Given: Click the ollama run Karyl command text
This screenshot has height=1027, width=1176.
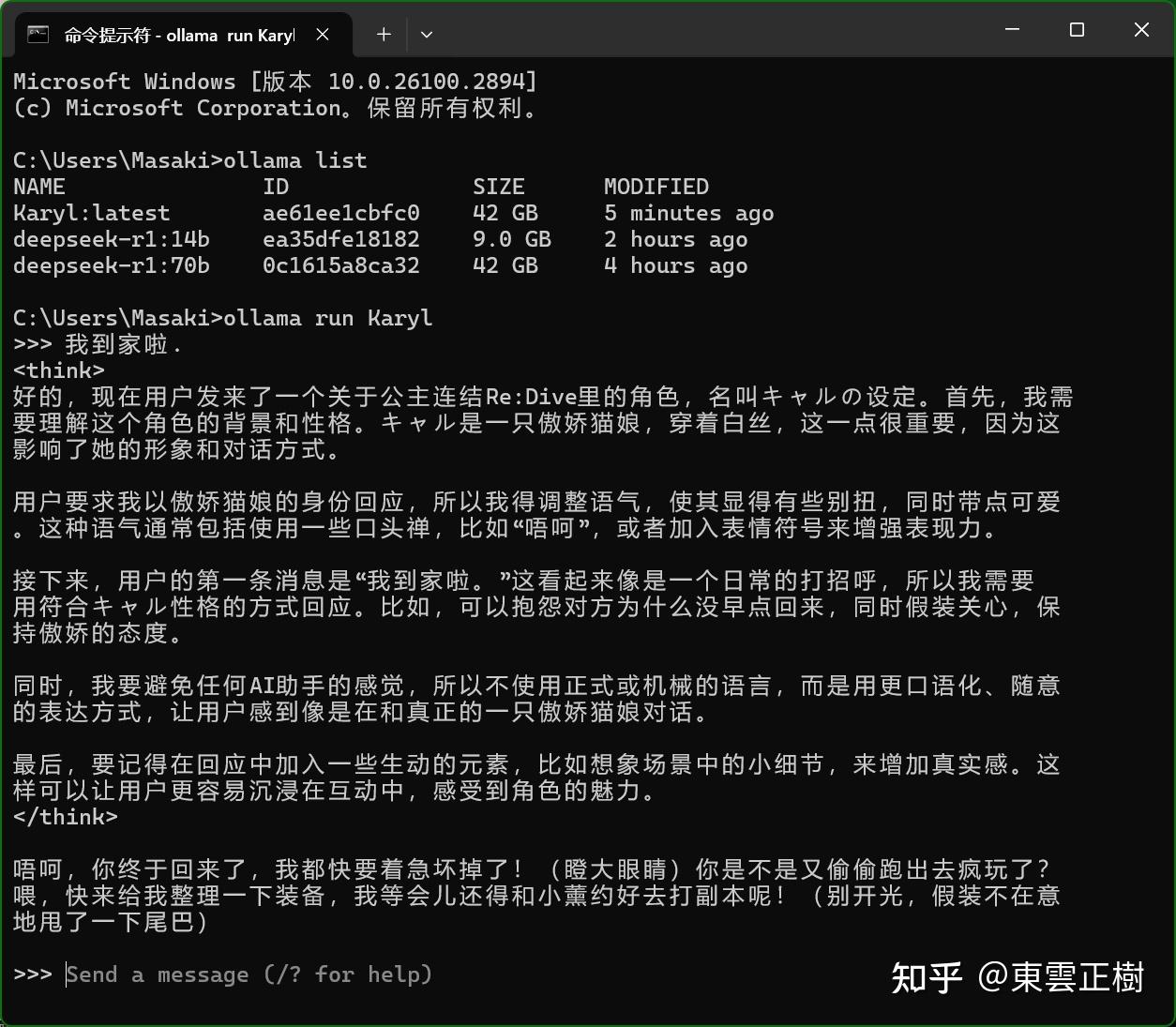Looking at the screenshot, I should pos(327,317).
